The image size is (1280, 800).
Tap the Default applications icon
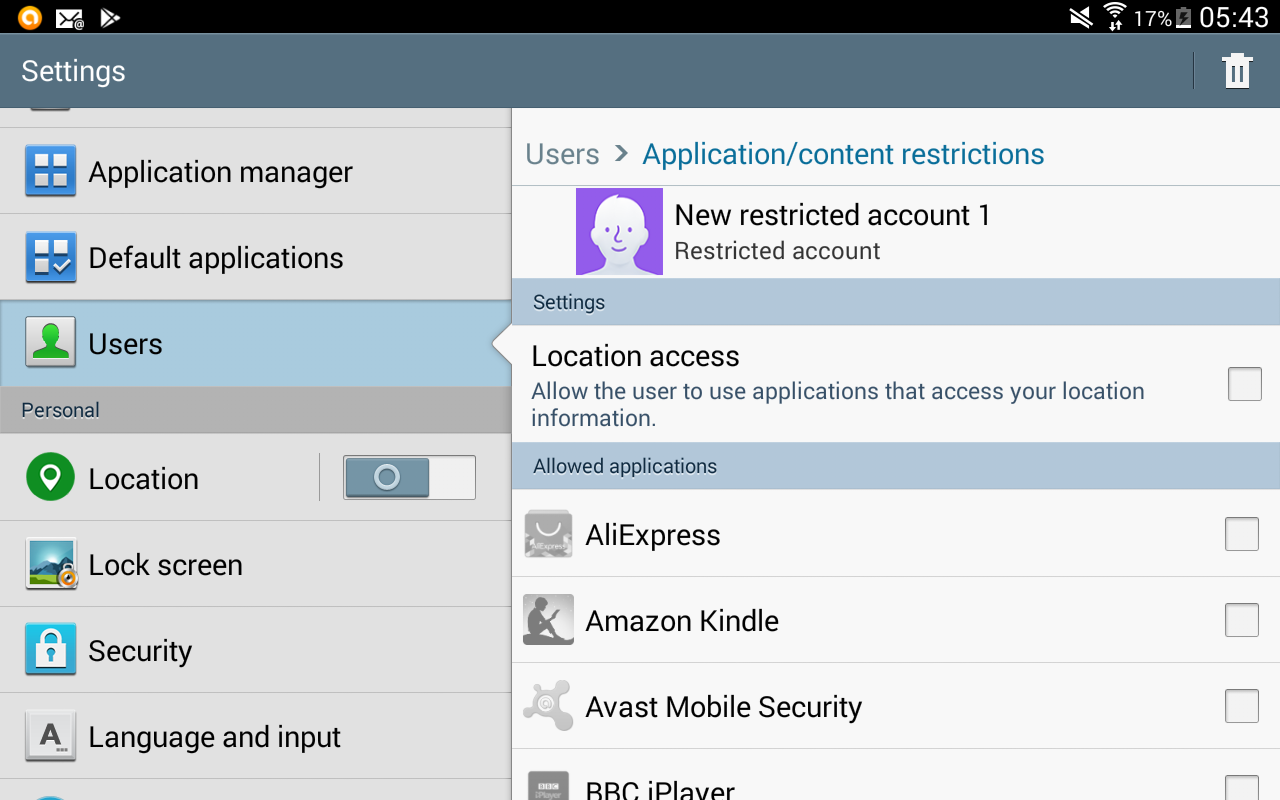[x=50, y=258]
